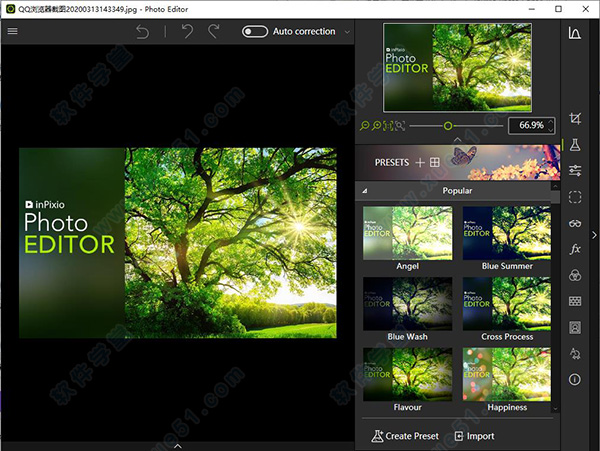Undo the last edit
Viewport: 600px width, 451px height.
[188, 31]
